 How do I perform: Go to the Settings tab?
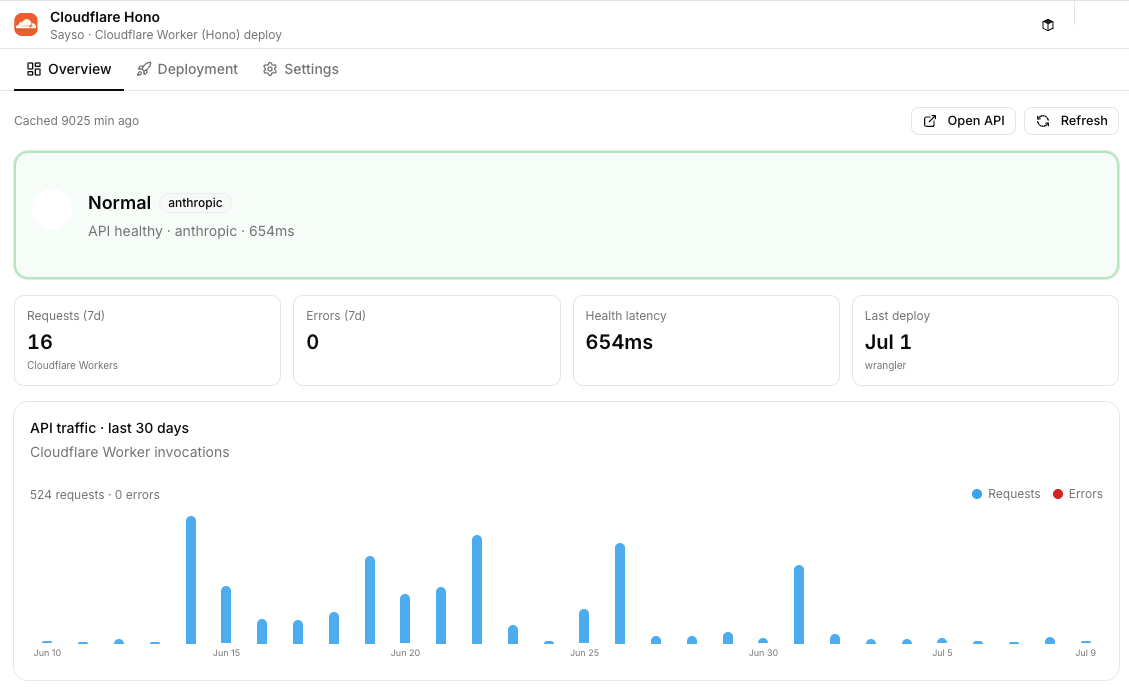tap(301, 69)
